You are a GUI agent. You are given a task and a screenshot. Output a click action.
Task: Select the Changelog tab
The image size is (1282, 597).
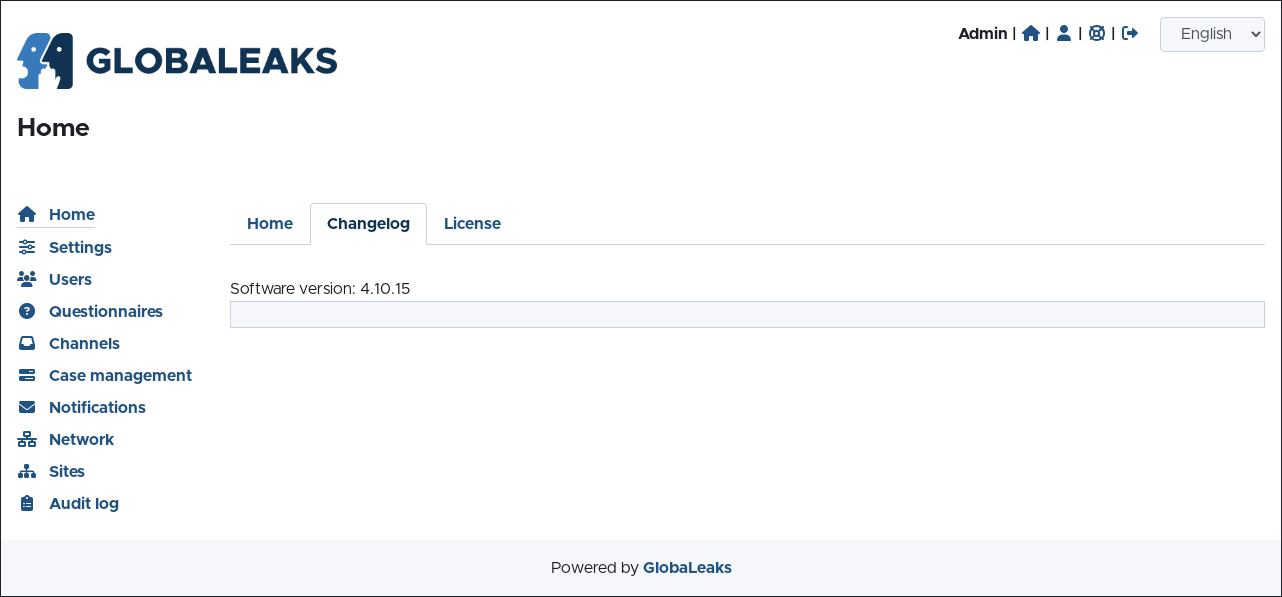coord(368,223)
